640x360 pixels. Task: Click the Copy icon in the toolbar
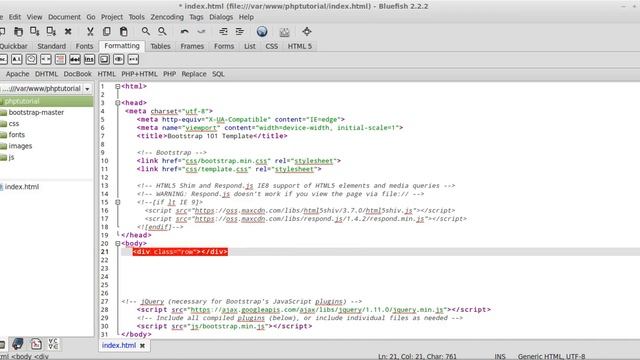107,31
